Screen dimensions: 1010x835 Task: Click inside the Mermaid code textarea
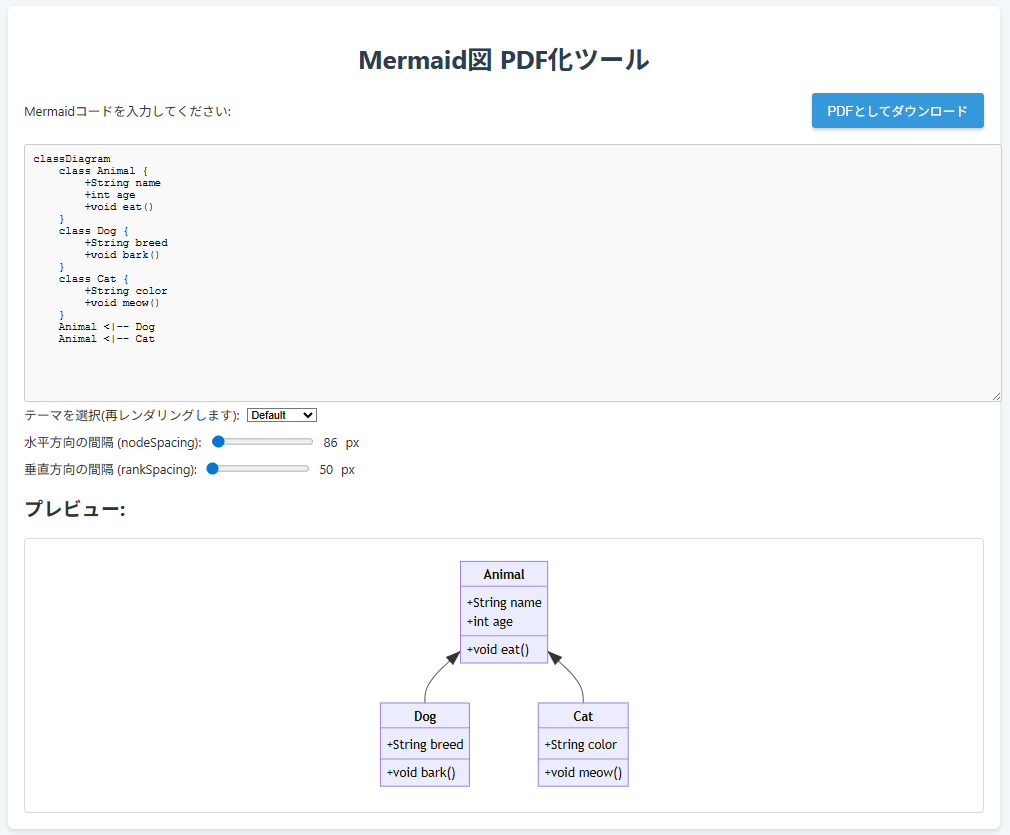pyautogui.click(x=513, y=273)
